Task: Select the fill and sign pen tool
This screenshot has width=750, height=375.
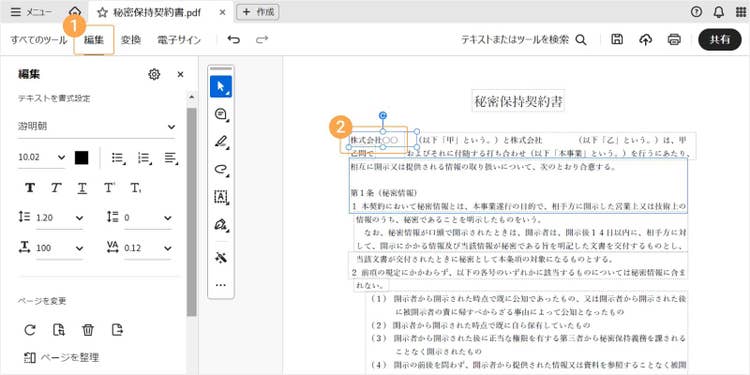Action: pos(221,224)
